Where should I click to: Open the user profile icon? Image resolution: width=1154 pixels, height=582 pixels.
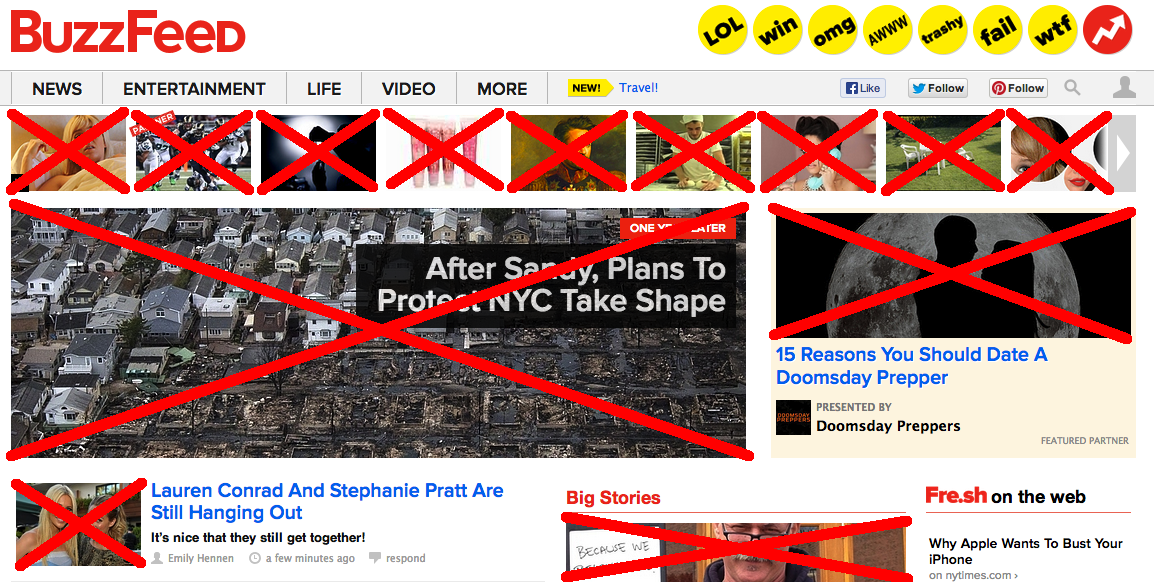tap(1124, 88)
